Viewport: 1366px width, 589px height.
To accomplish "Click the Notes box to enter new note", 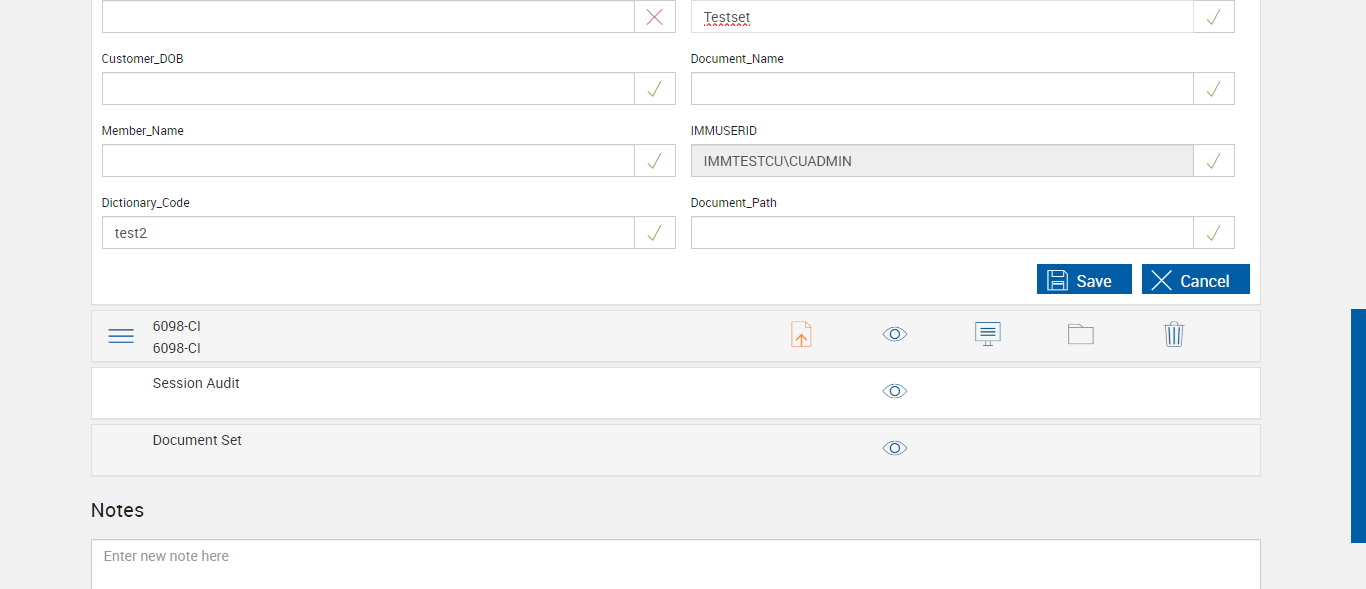I will coord(675,562).
